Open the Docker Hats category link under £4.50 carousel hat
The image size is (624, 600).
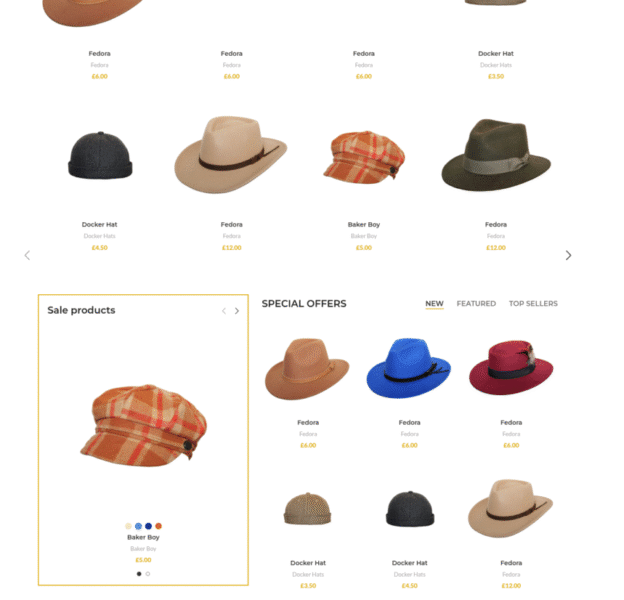99,236
